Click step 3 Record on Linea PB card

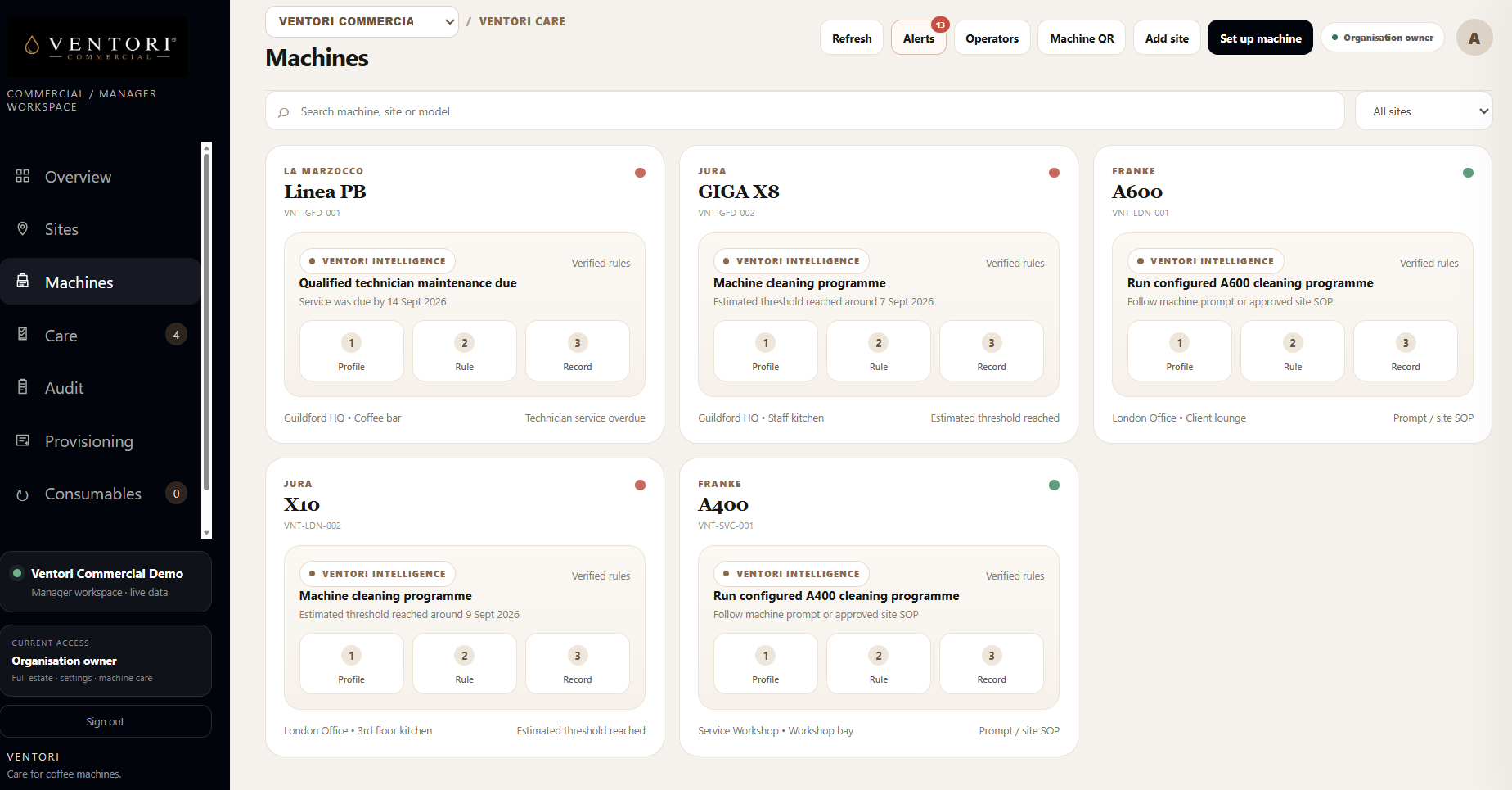pos(578,351)
